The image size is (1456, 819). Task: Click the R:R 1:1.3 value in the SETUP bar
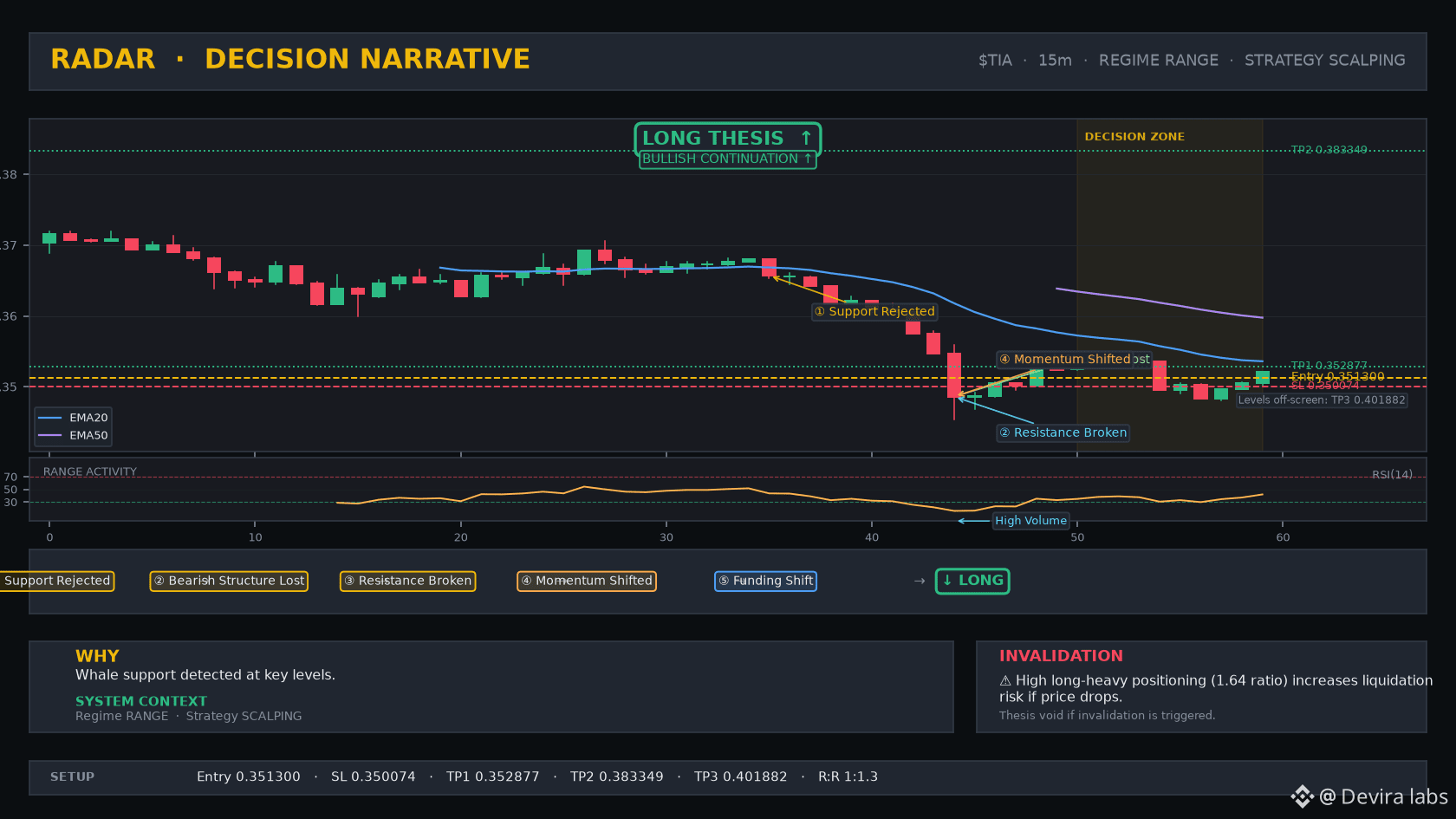click(x=848, y=777)
